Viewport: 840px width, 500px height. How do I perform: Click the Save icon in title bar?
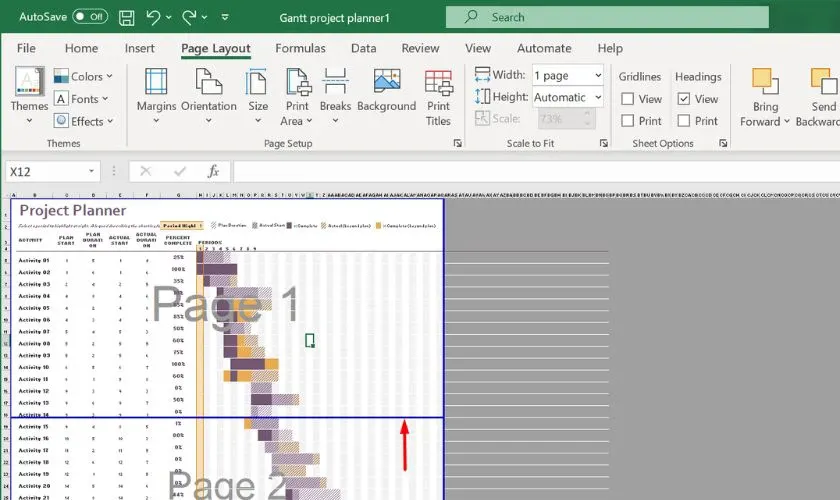pos(126,18)
